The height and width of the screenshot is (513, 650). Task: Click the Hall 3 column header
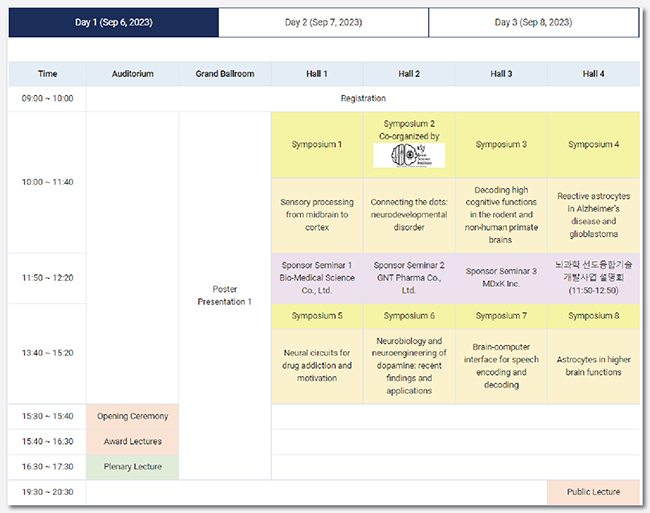click(501, 74)
